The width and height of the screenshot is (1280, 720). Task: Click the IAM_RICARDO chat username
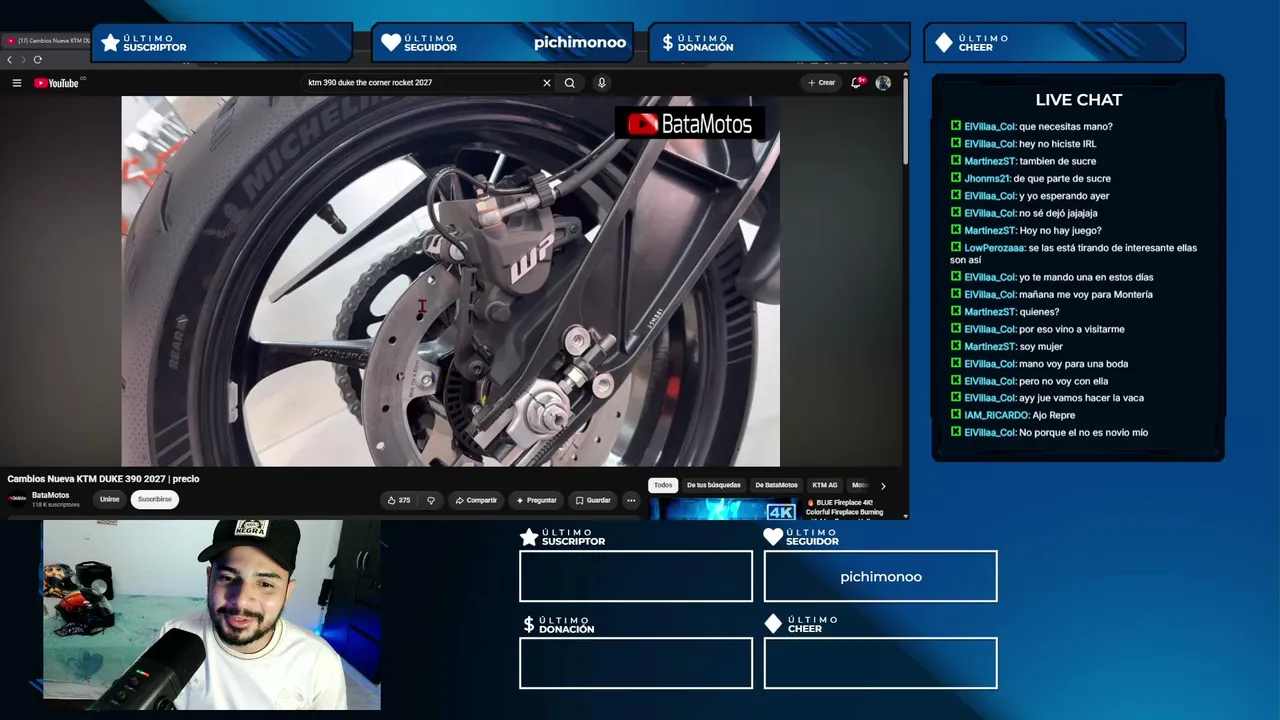[x=996, y=415]
